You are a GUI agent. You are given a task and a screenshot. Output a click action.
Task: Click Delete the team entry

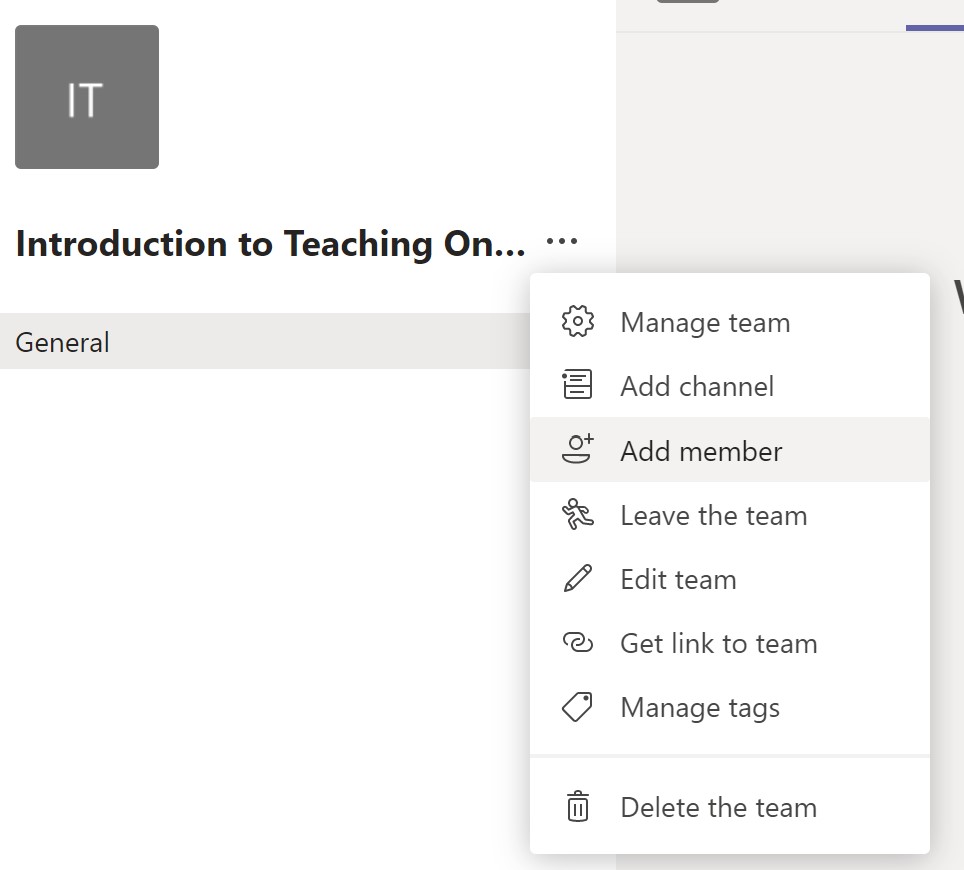click(x=718, y=807)
